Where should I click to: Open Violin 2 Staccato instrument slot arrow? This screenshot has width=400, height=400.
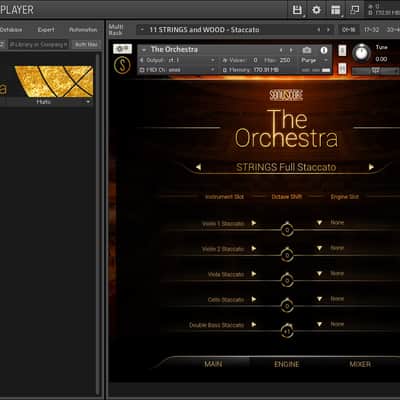click(254, 248)
